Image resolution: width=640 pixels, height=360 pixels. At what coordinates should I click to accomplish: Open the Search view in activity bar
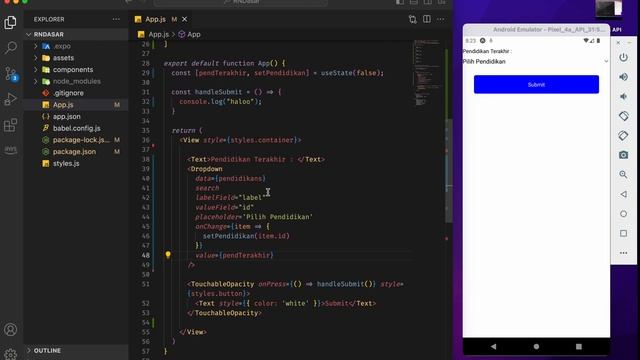[11, 47]
